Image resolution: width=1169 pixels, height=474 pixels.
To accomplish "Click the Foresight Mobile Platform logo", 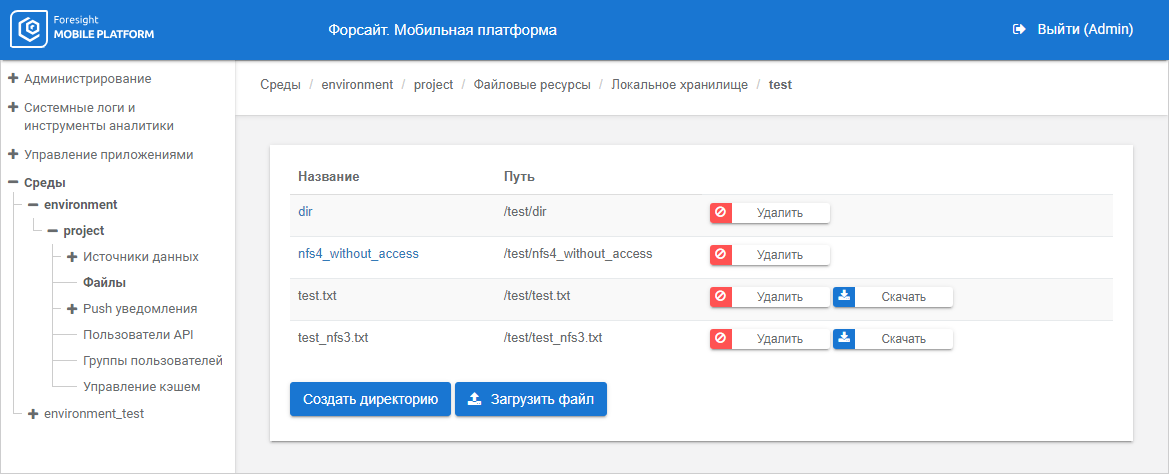I will [83, 30].
